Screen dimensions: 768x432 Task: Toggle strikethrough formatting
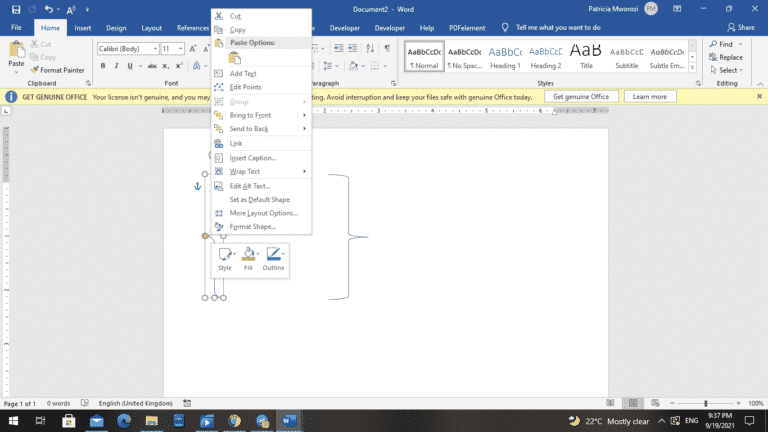coord(152,66)
